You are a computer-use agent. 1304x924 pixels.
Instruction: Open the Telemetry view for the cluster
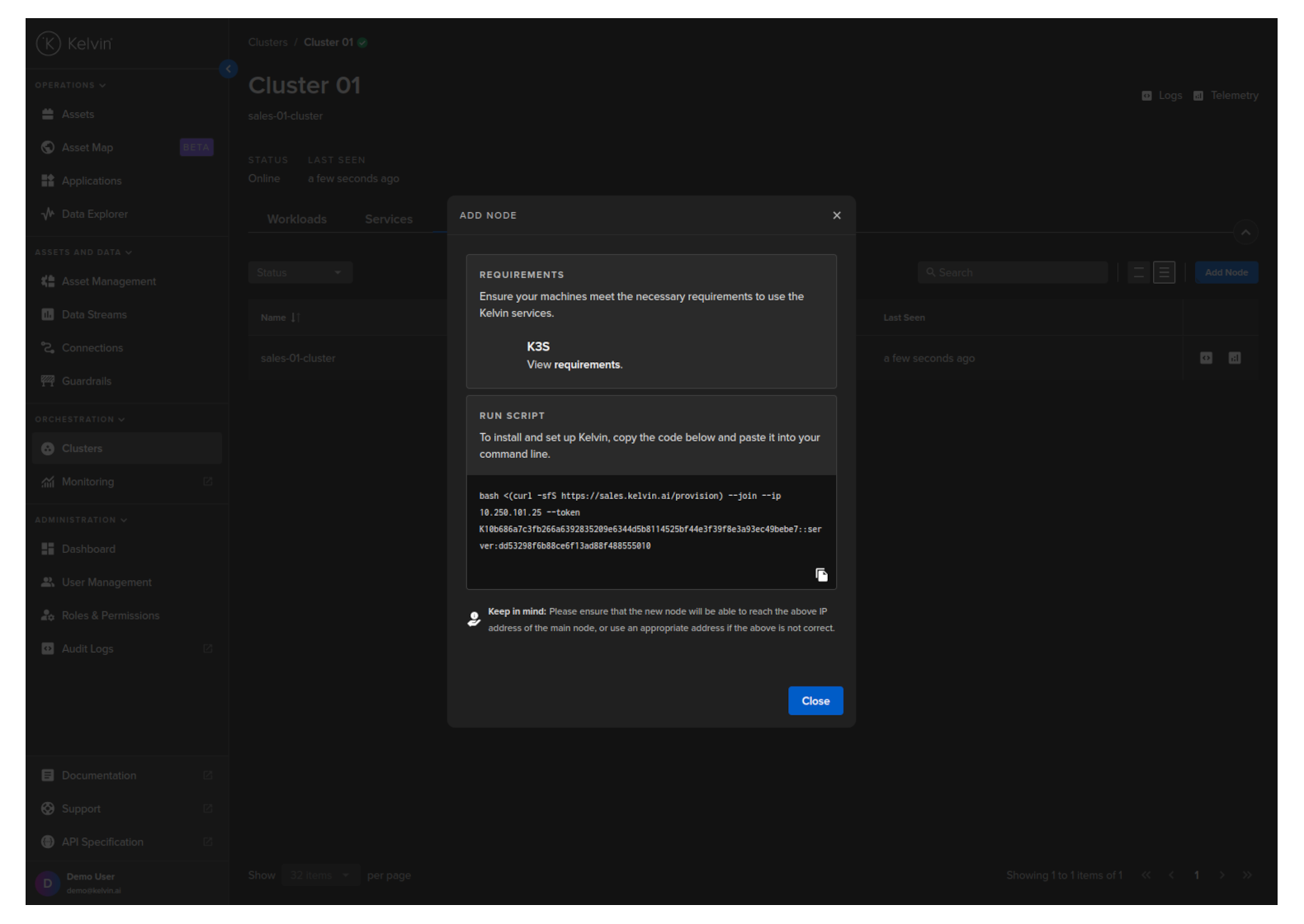[1226, 96]
